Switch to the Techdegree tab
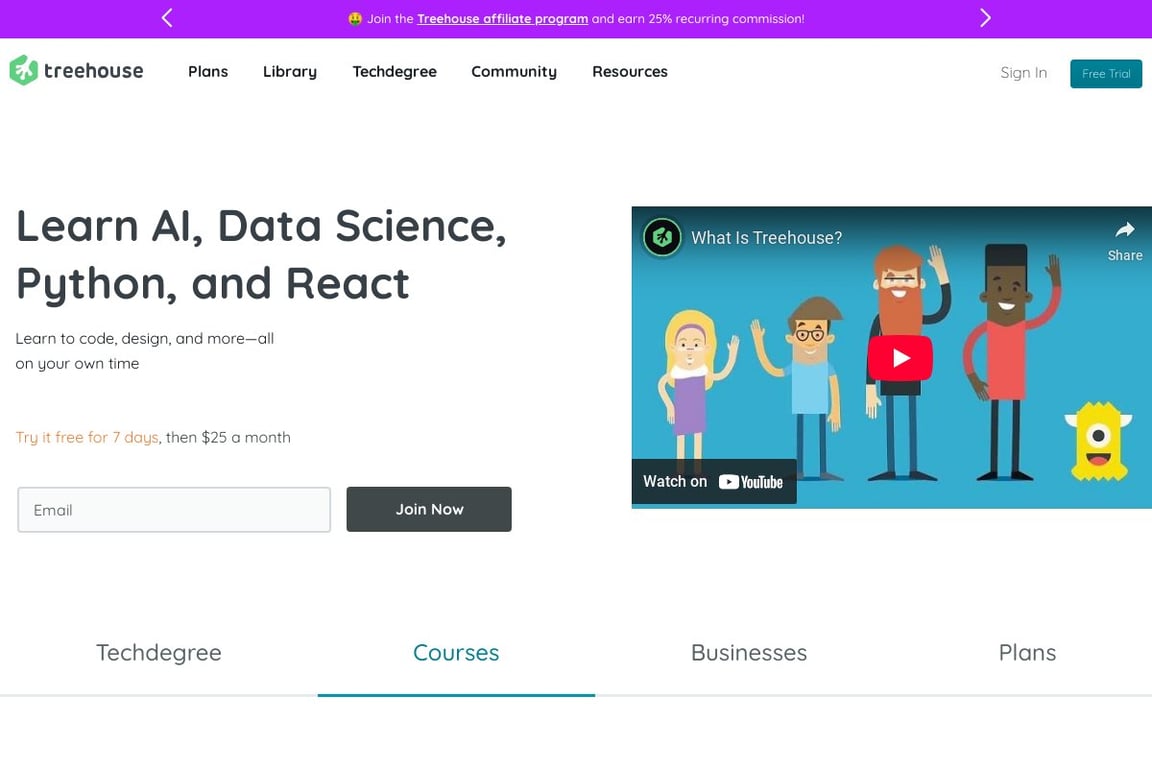The width and height of the screenshot is (1152, 768). 159,653
